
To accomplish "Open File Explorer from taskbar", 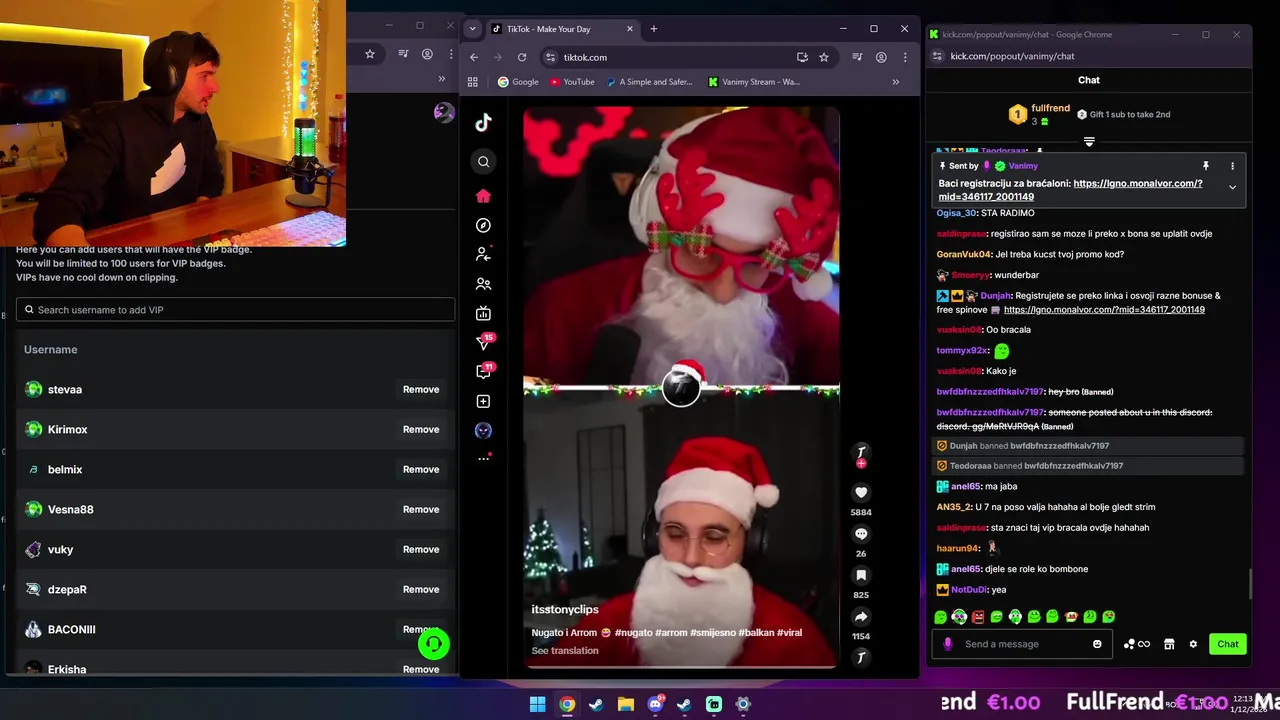I will point(626,704).
